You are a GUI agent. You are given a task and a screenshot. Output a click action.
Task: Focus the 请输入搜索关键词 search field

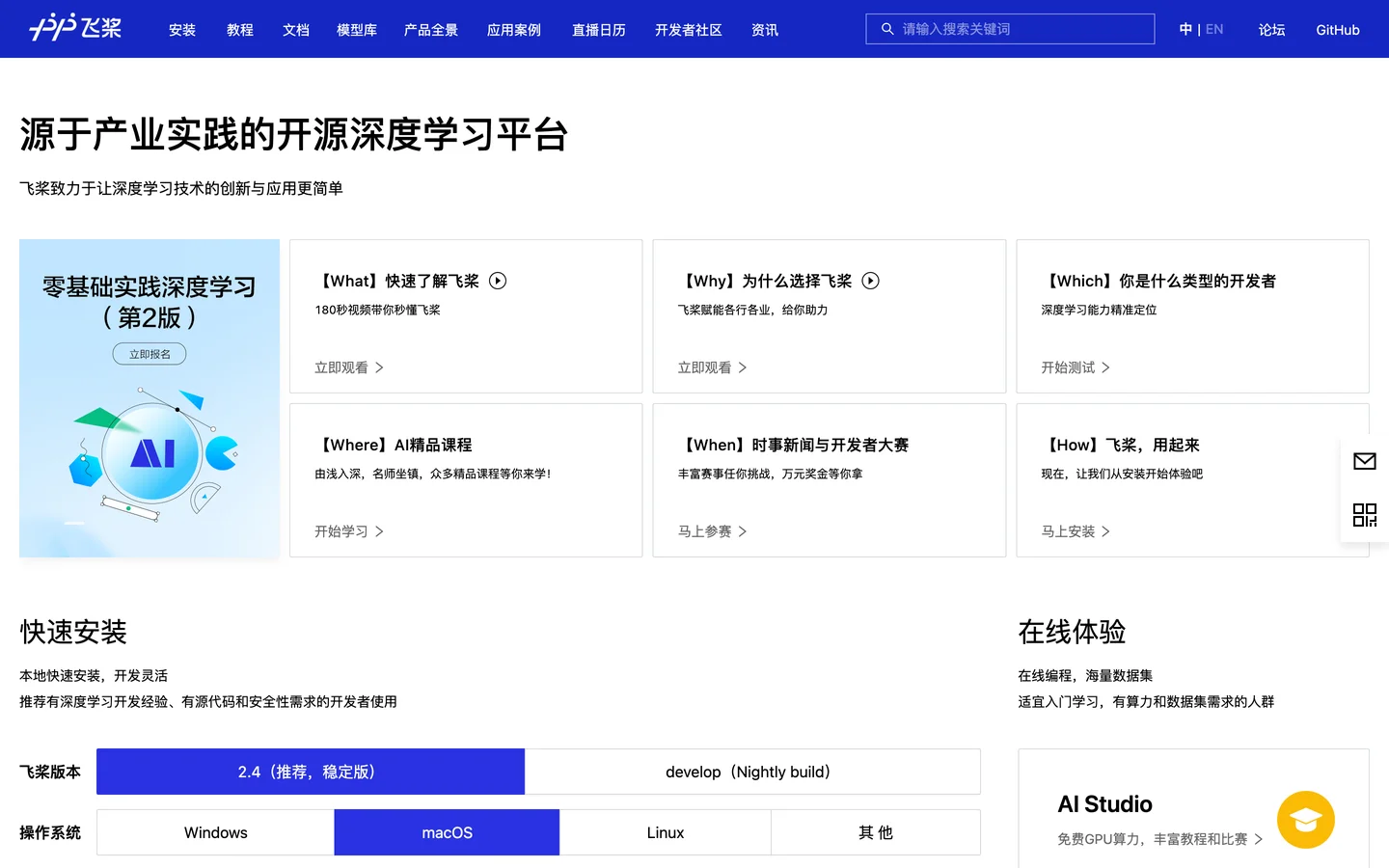tap(1010, 29)
